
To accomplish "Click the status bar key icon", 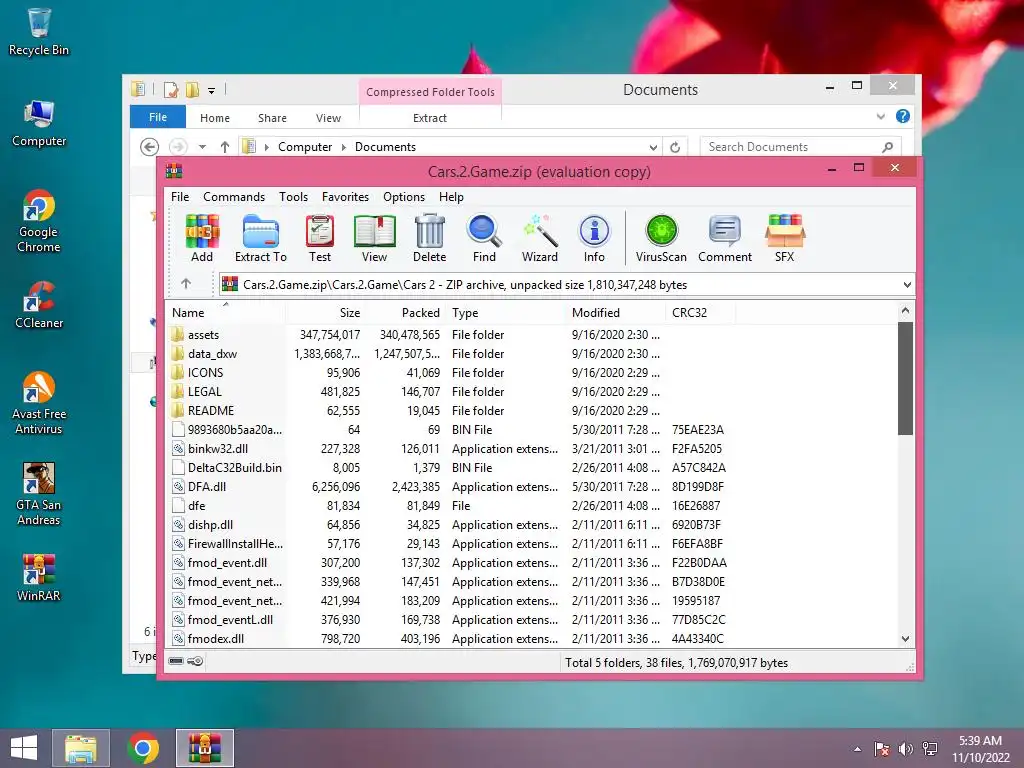I will tap(195, 662).
